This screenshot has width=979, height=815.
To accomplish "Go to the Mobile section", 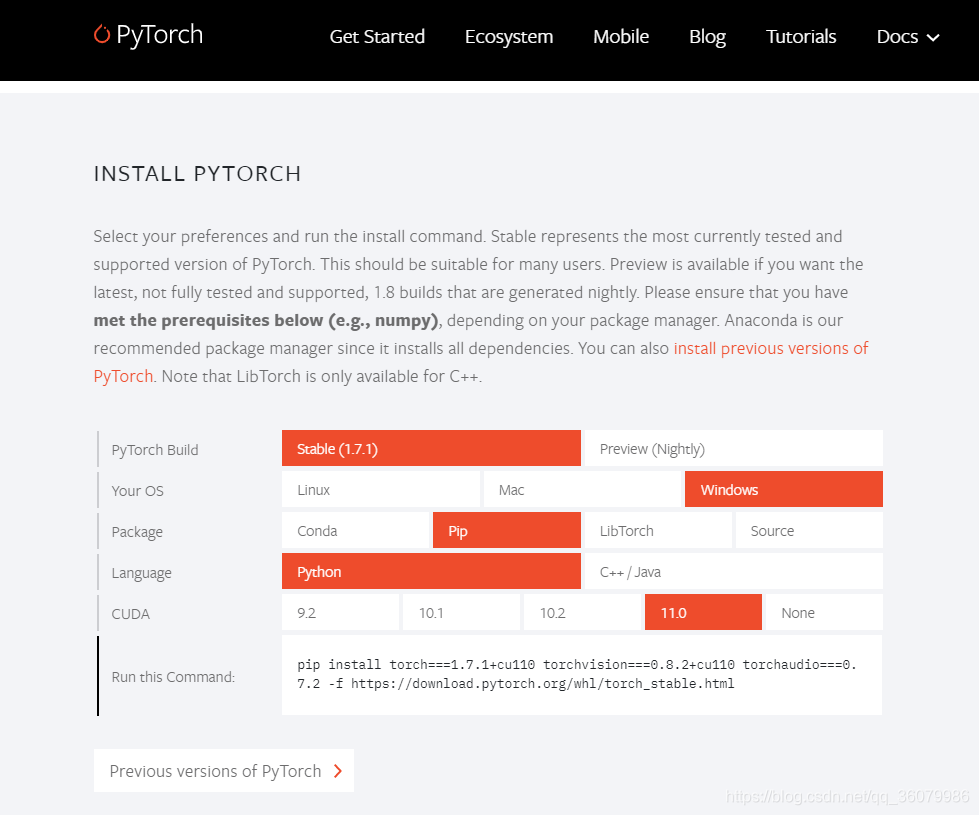I will point(621,37).
